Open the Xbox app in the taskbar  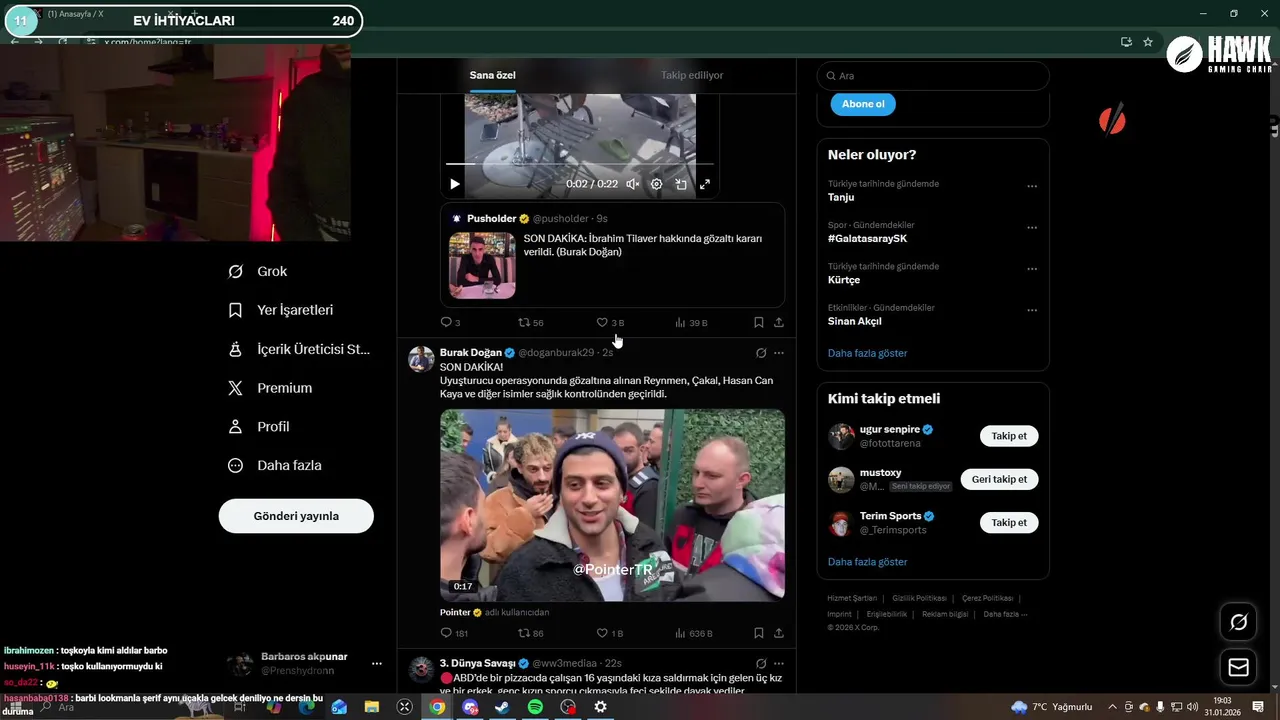pyautogui.click(x=405, y=707)
